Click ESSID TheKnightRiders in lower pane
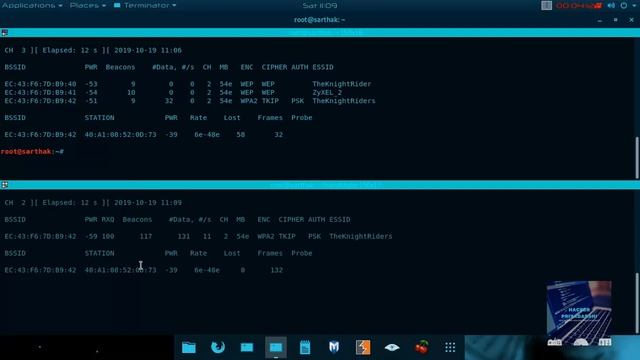 [360, 236]
